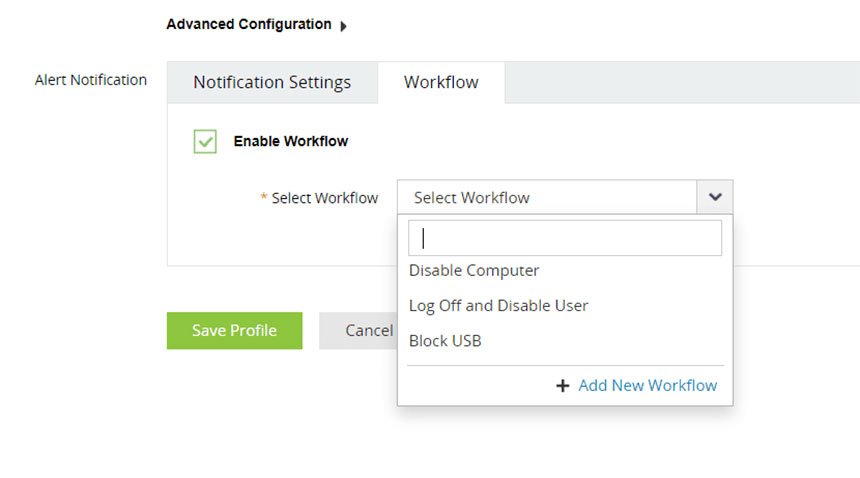This screenshot has width=860, height=478.
Task: Expand the Advanced Configuration arrow
Action: tap(344, 26)
